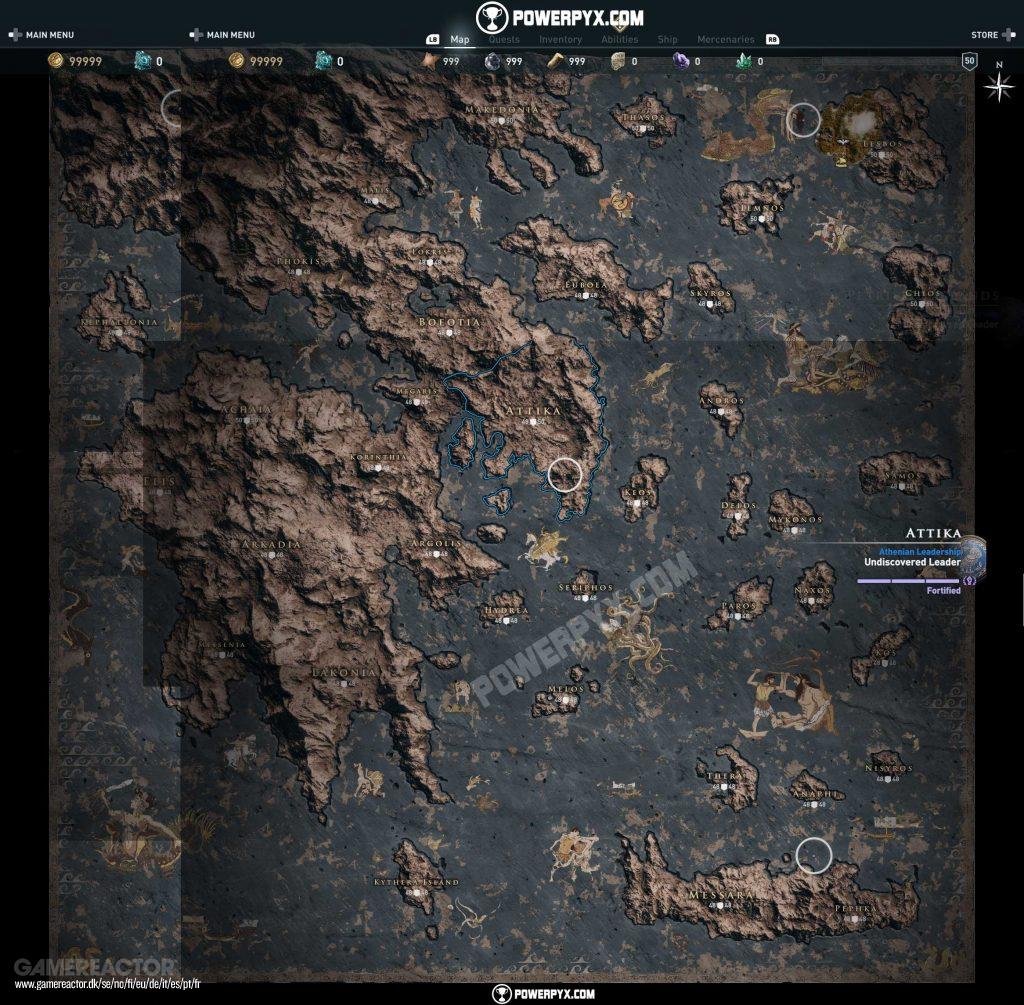Select the purple obsidian glass icon
Viewport: 1024px width, 1005px height.
click(x=681, y=61)
